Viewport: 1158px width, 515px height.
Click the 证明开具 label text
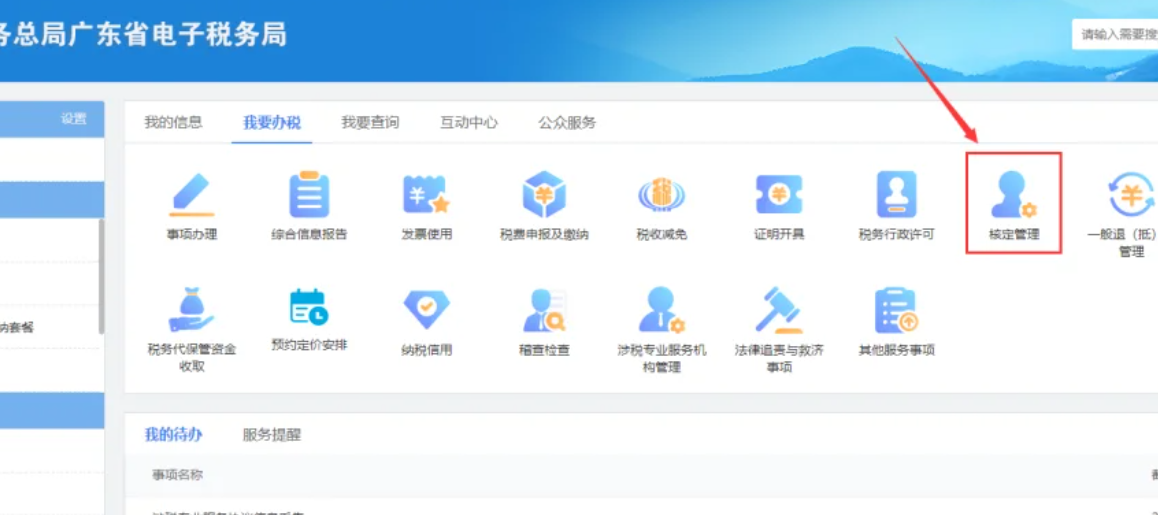(779, 235)
